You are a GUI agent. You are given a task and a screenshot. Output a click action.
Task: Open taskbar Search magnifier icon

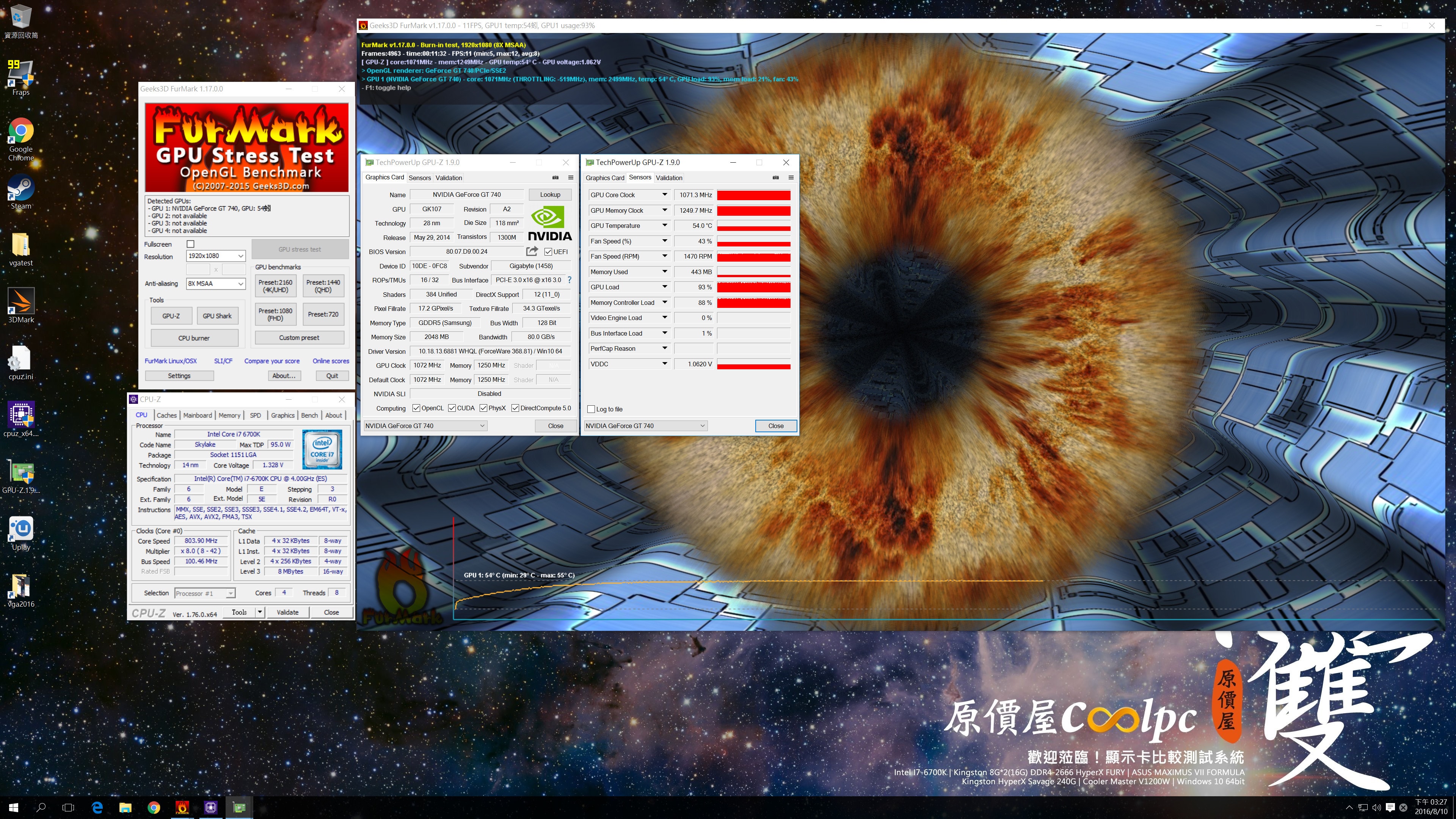41,808
